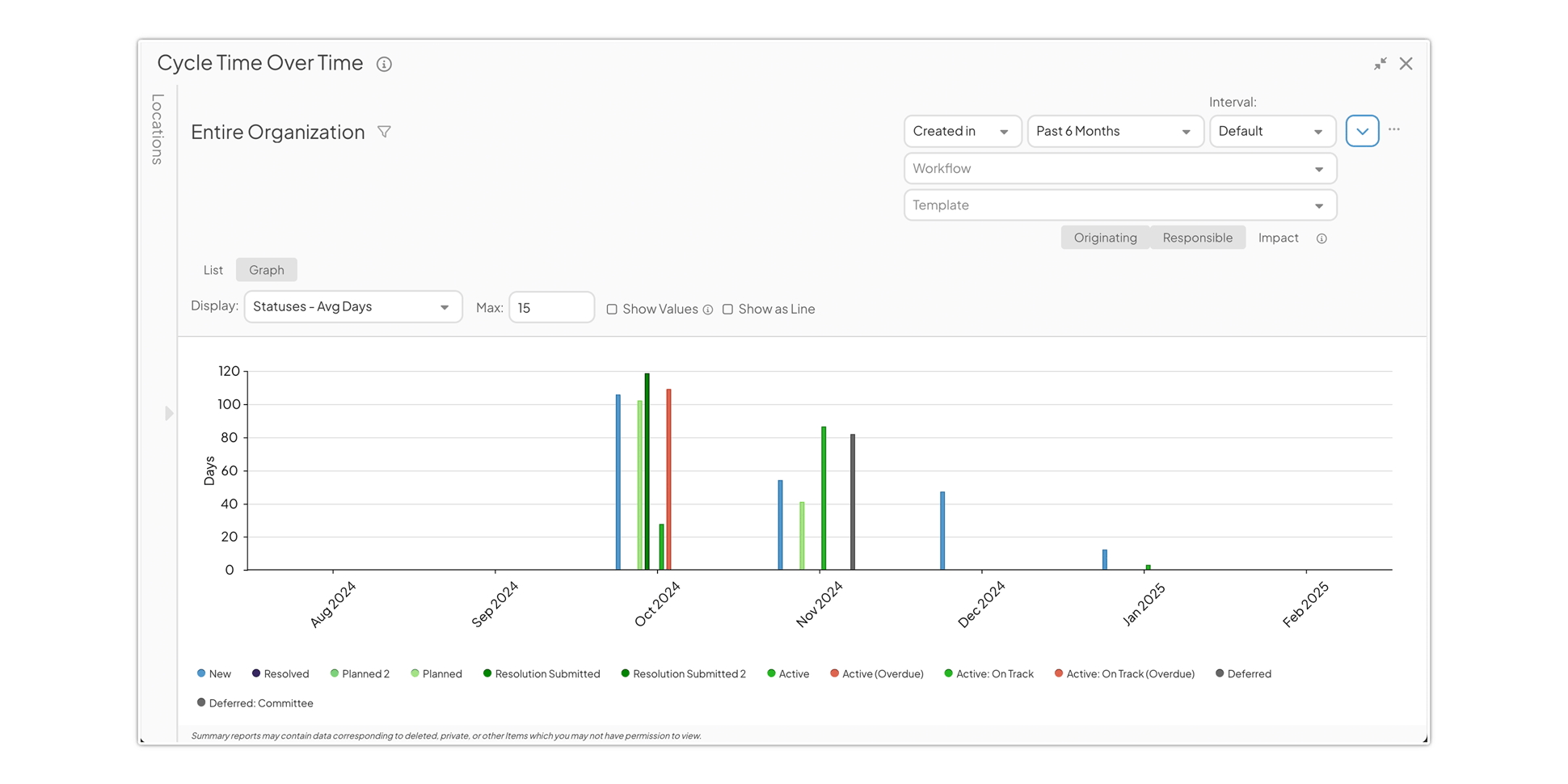Image resolution: width=1568 pixels, height=784 pixels.
Task: Open the Cycle Time Over Time info tooltip
Action: (x=384, y=64)
